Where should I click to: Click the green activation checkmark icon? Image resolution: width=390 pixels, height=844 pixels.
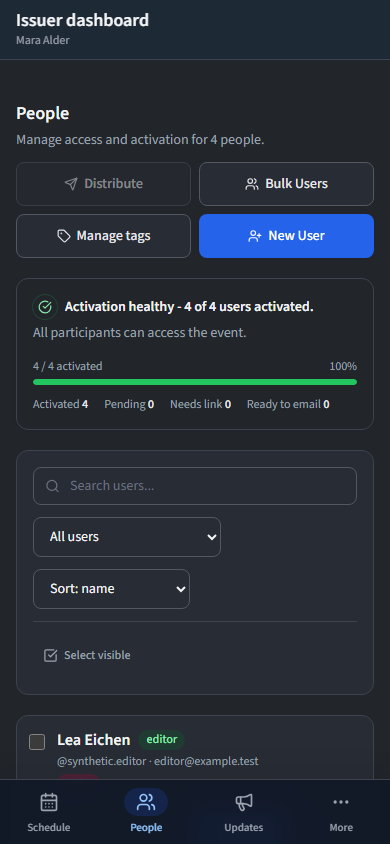coord(45,307)
